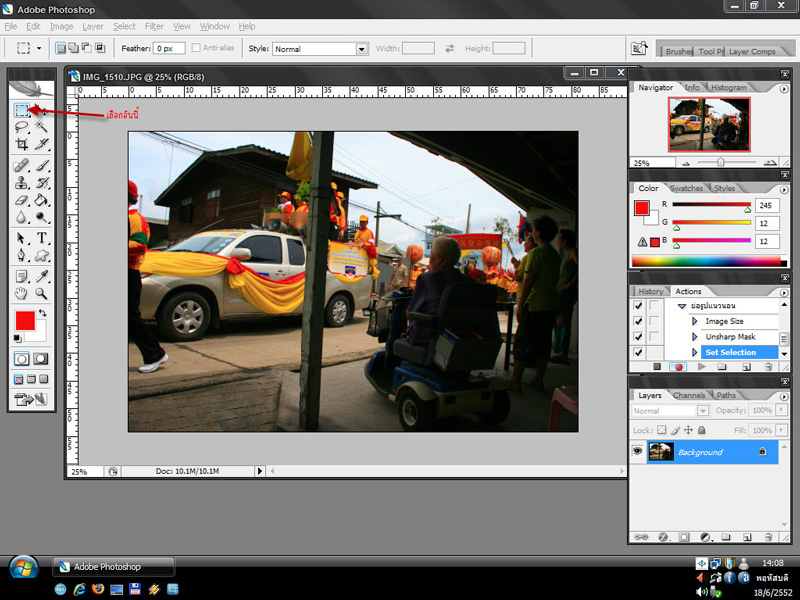Image resolution: width=800 pixels, height=600 pixels.
Task: Select the Eyedropper tool
Action: click(x=41, y=276)
